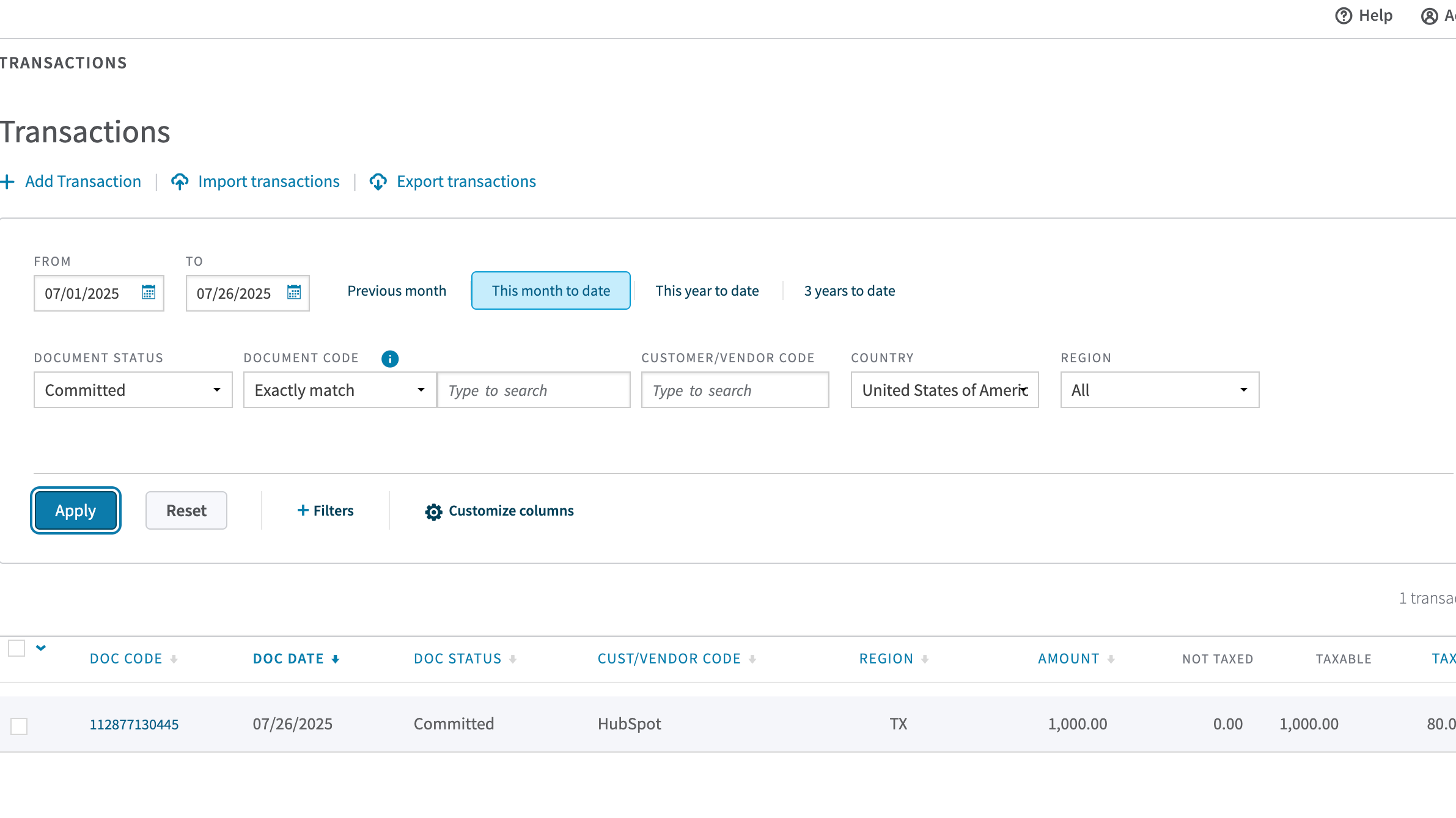Open the FROM date calendar picker
This screenshot has width=1456, height=818.
pyautogui.click(x=149, y=293)
